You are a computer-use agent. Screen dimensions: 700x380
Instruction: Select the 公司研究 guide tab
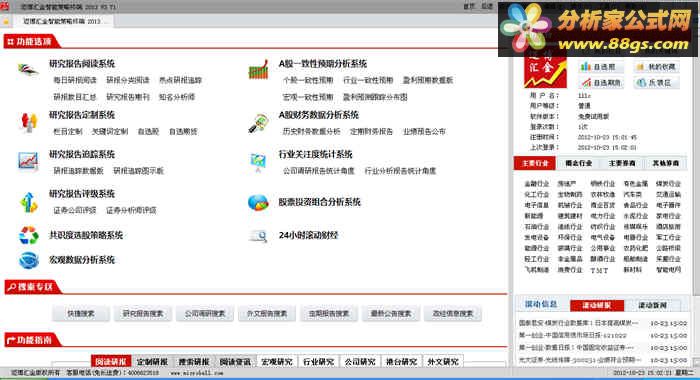coord(360,362)
